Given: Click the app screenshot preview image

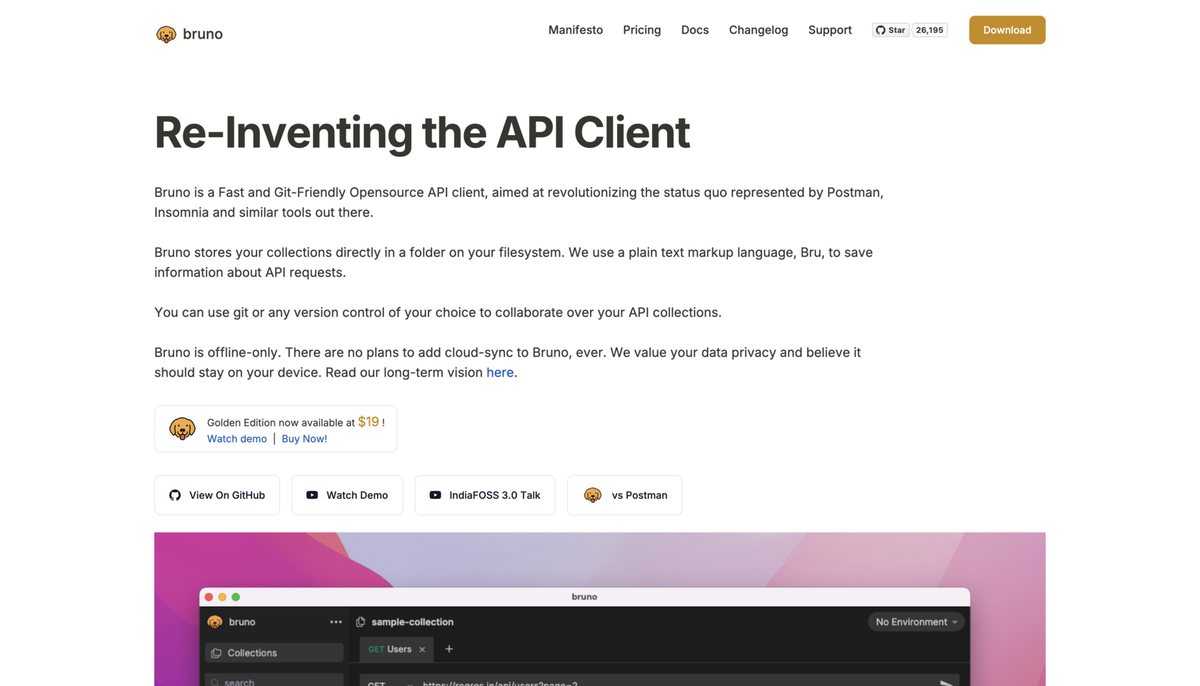Looking at the screenshot, I should click(x=600, y=609).
